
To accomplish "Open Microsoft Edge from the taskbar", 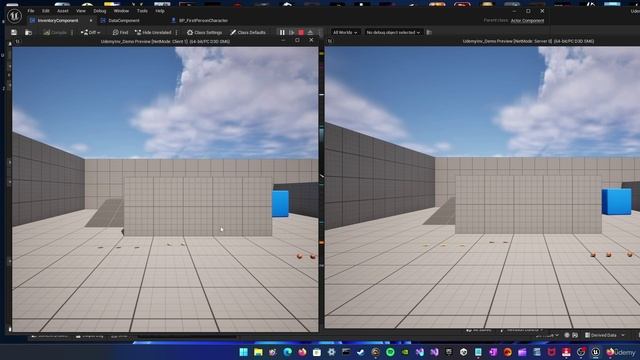I will [287, 352].
